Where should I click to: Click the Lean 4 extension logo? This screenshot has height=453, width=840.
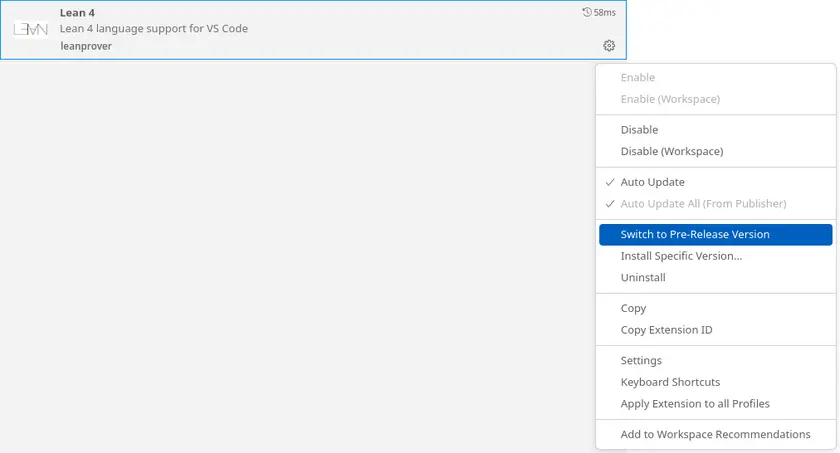click(x=31, y=29)
